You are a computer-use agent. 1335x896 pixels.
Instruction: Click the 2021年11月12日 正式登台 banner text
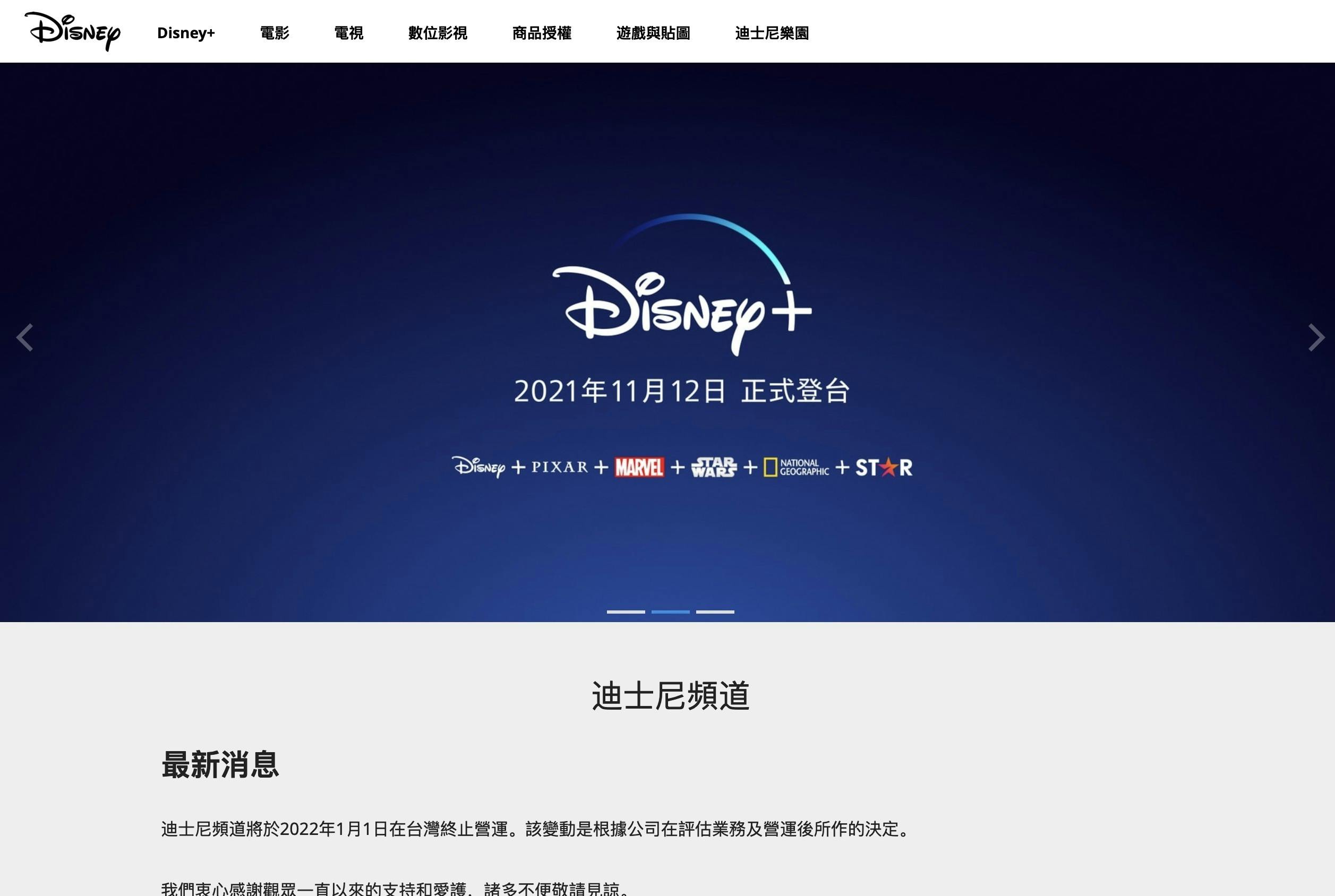click(x=682, y=391)
